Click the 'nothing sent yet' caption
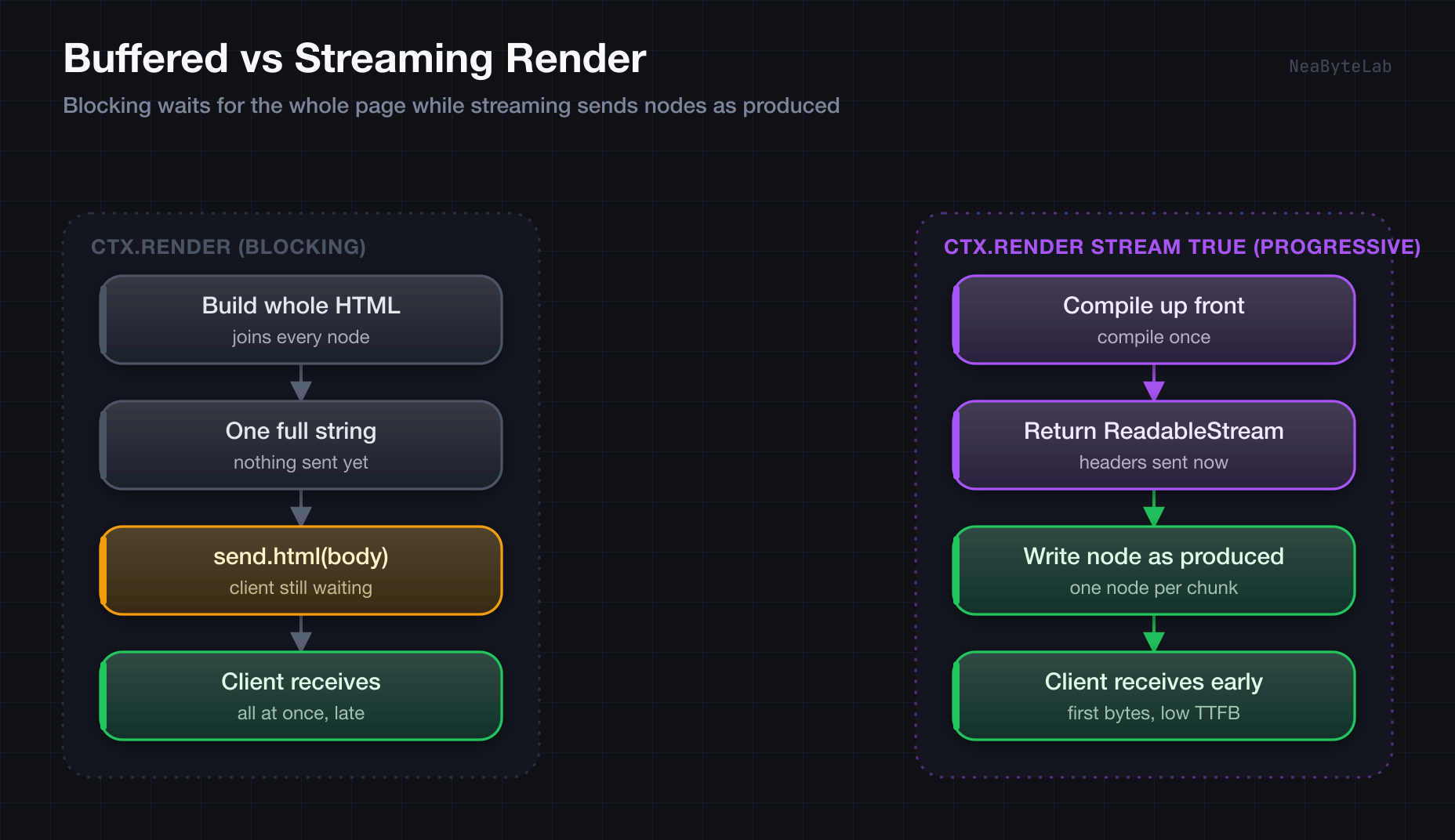The width and height of the screenshot is (1455, 840). pos(301,463)
